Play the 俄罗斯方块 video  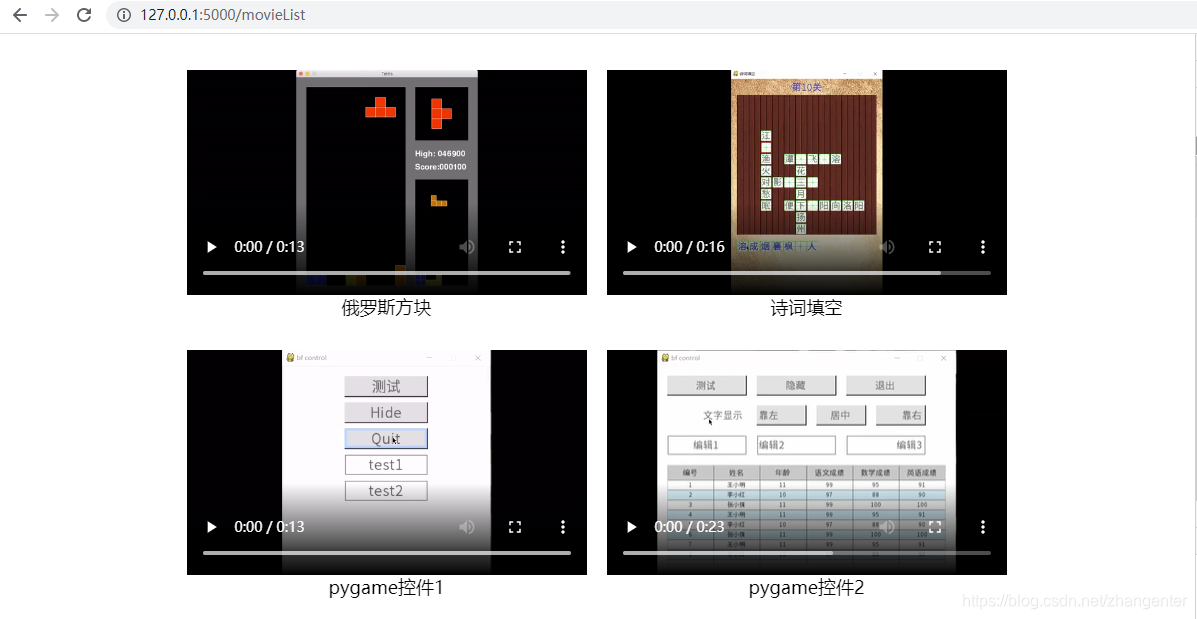211,247
